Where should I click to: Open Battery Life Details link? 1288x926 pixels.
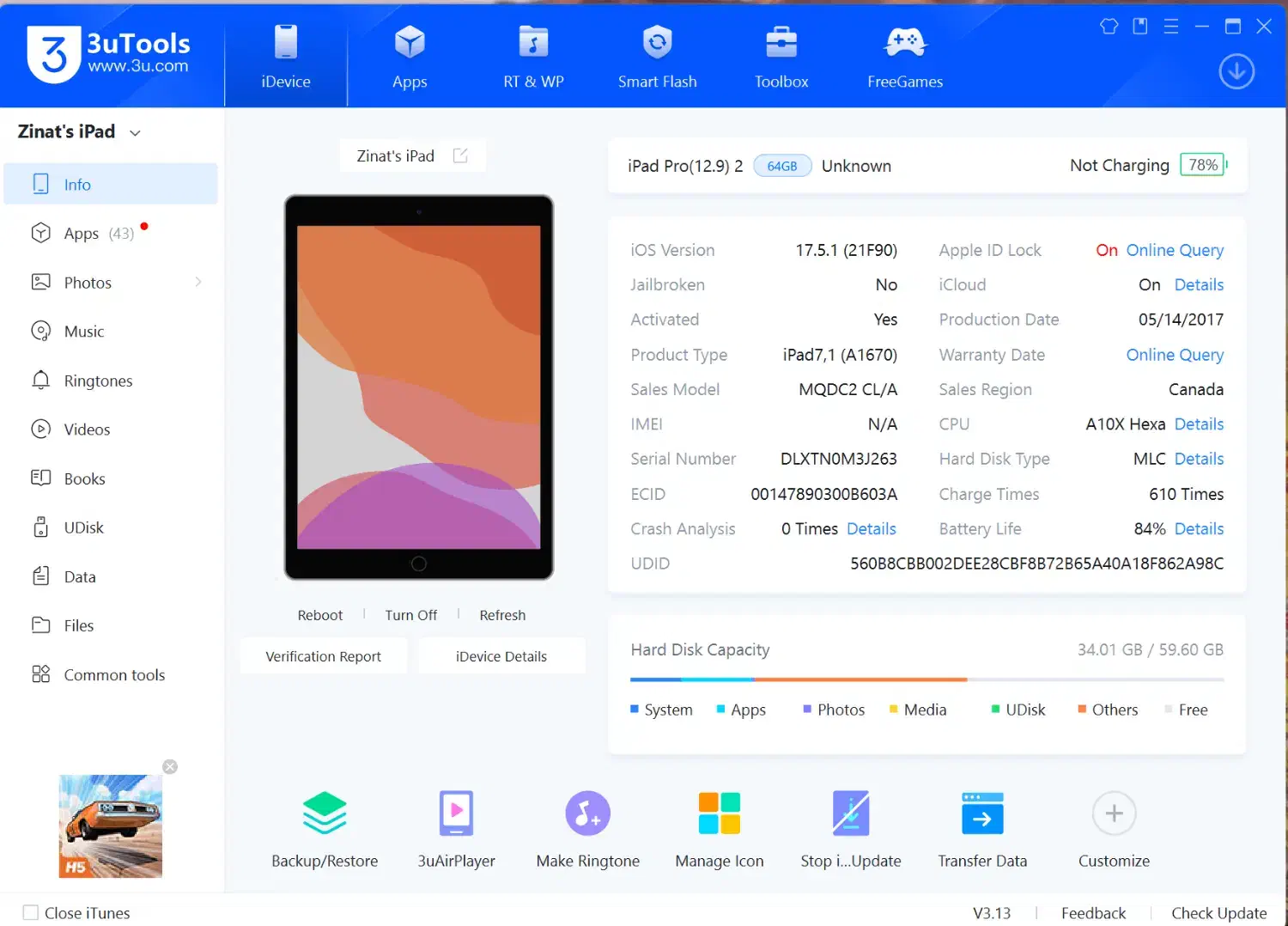point(1199,529)
